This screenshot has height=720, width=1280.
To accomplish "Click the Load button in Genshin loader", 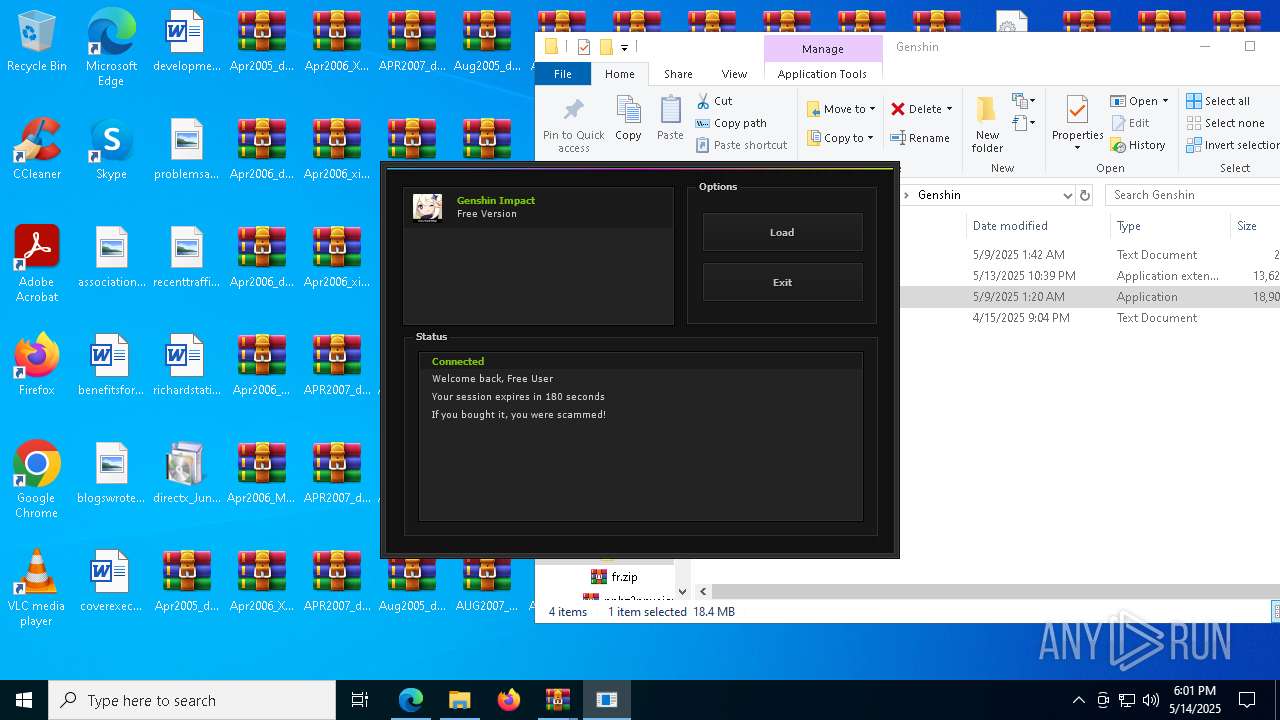I will [782, 232].
